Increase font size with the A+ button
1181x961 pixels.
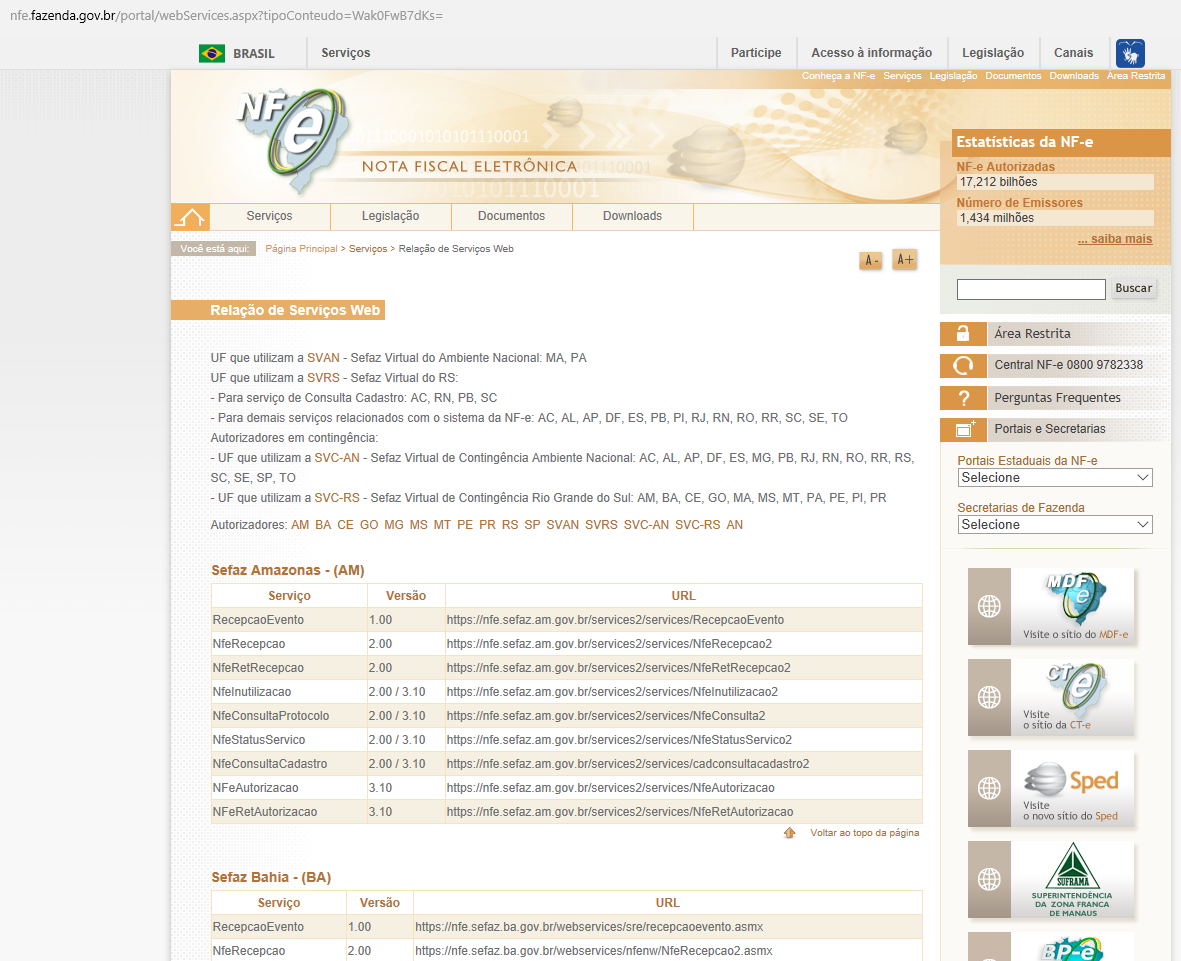tap(905, 259)
